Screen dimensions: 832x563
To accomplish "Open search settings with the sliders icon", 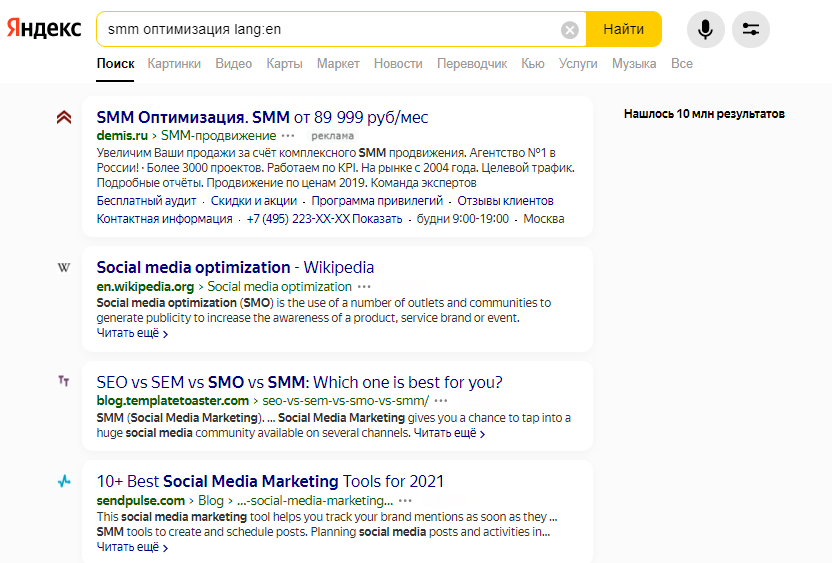I will [750, 29].
